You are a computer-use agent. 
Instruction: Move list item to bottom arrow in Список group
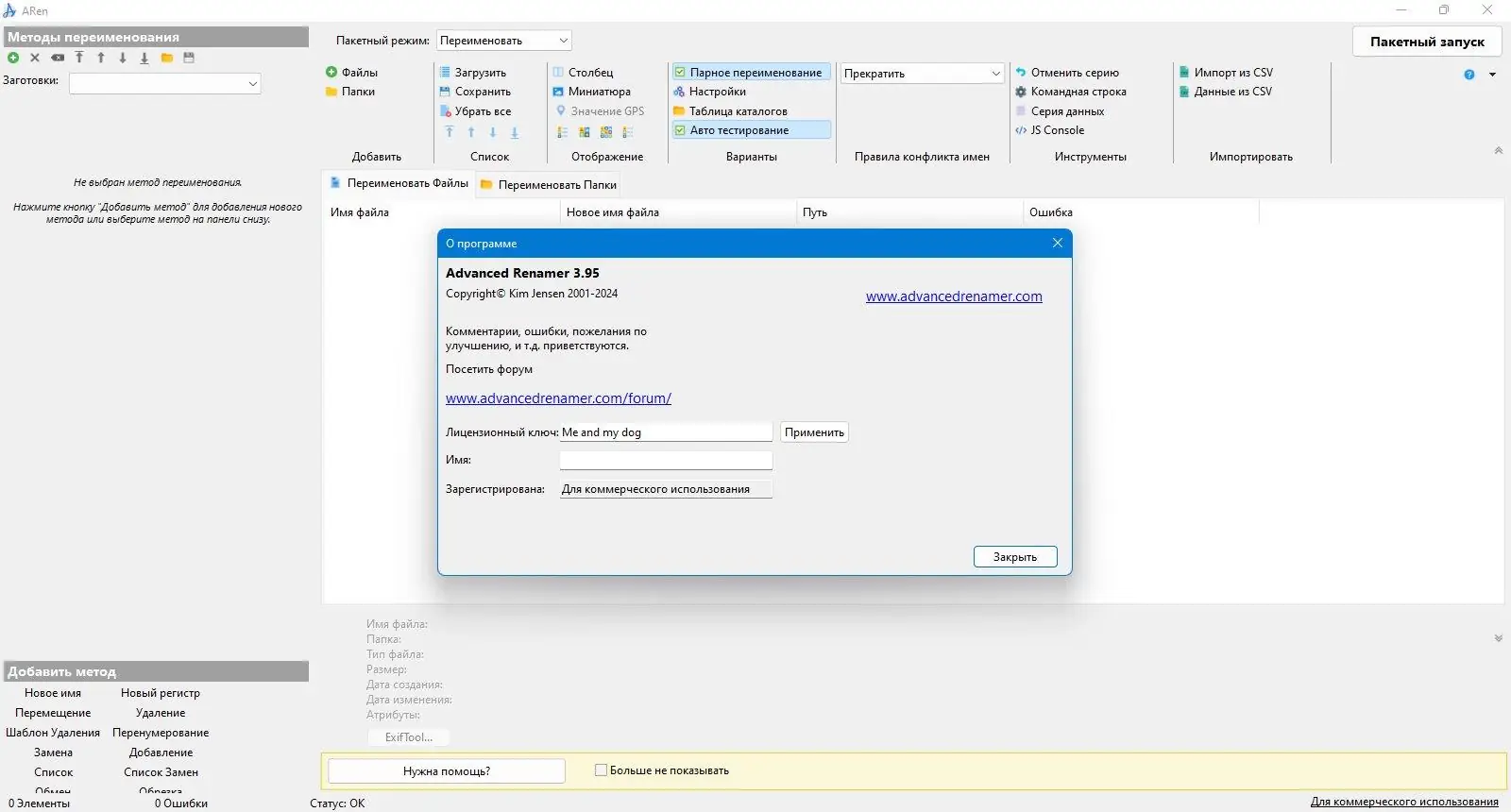(x=515, y=132)
